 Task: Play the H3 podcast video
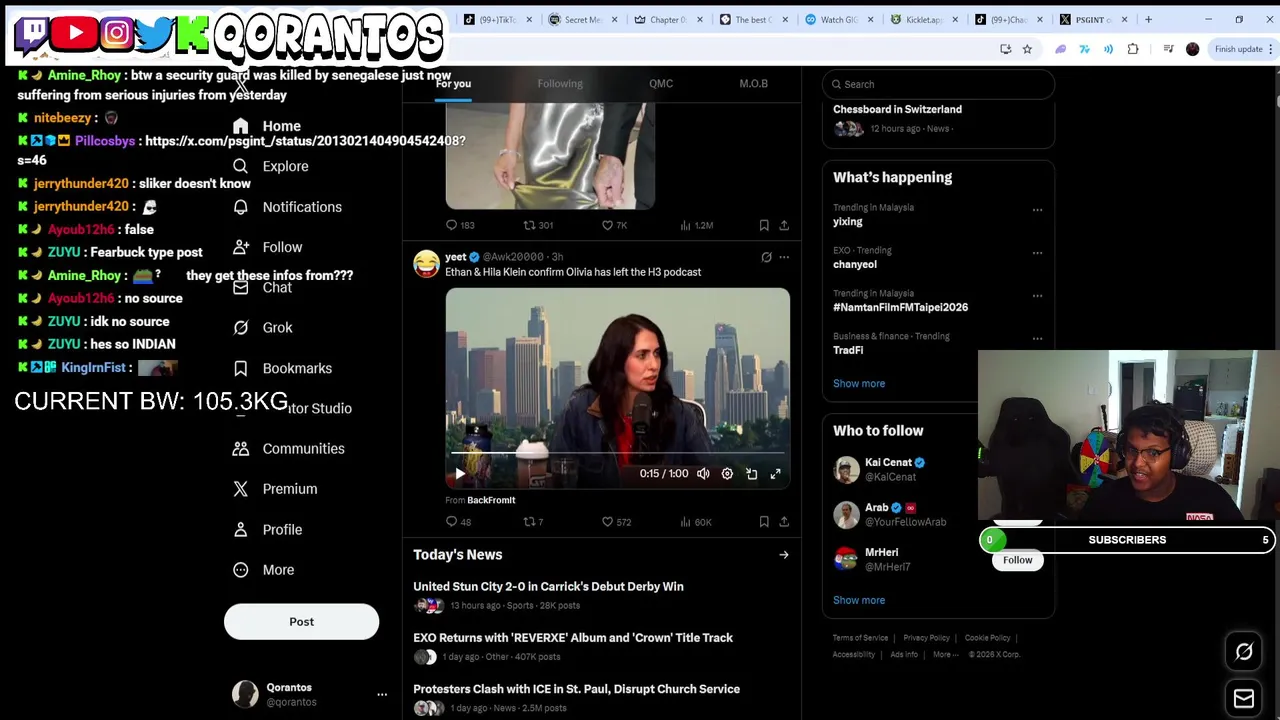[460, 474]
